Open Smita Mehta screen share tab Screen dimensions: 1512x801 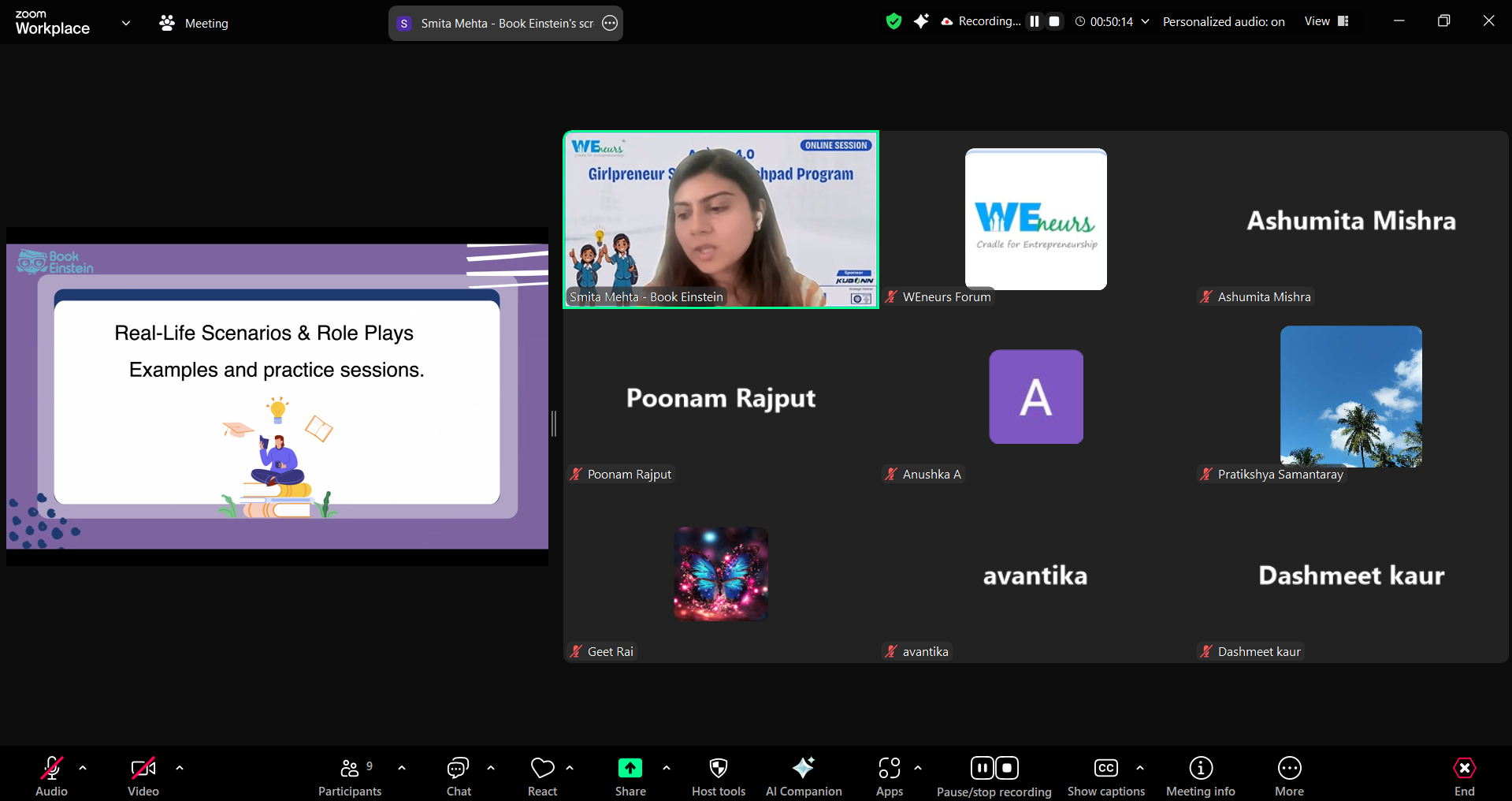tap(506, 24)
